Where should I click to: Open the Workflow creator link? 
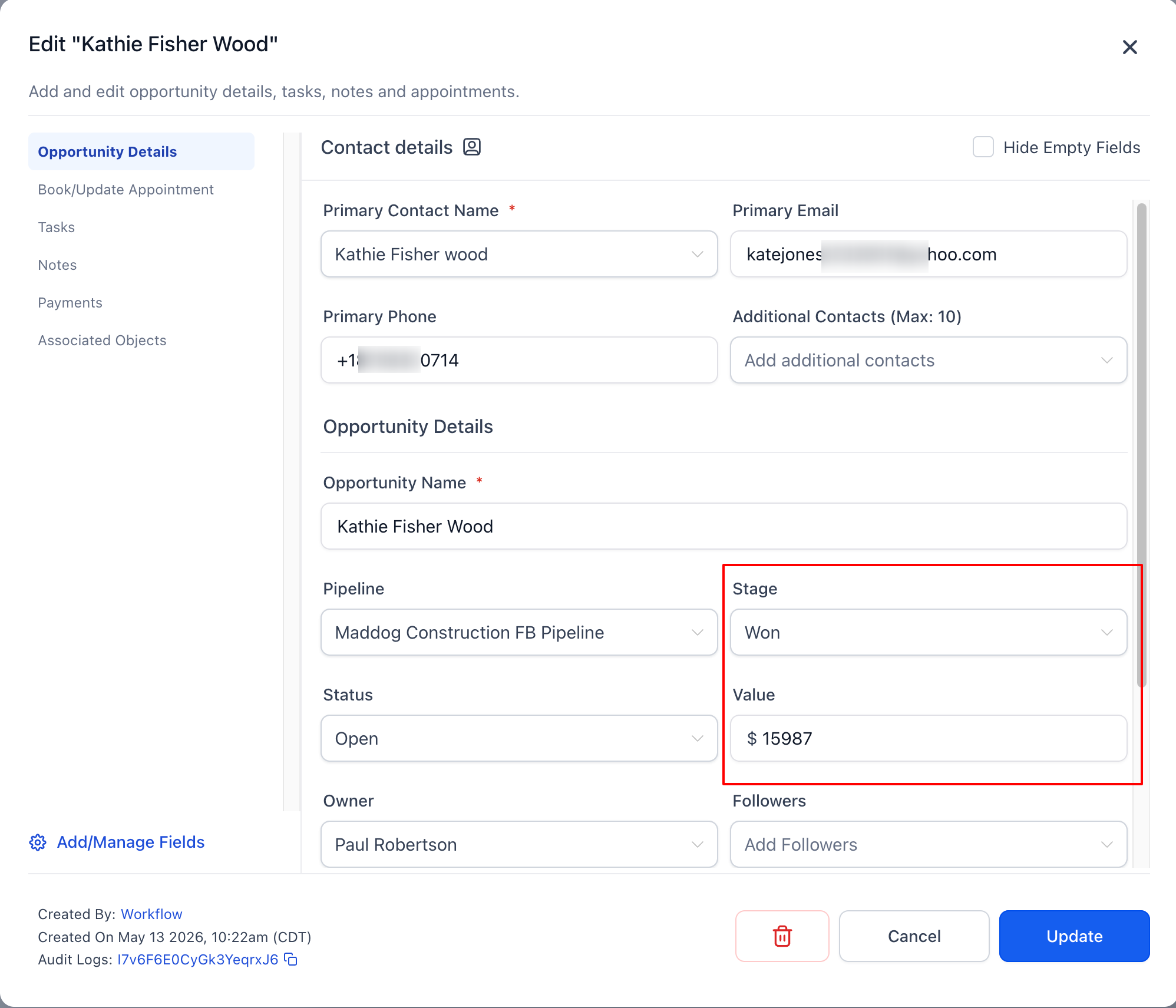(151, 914)
